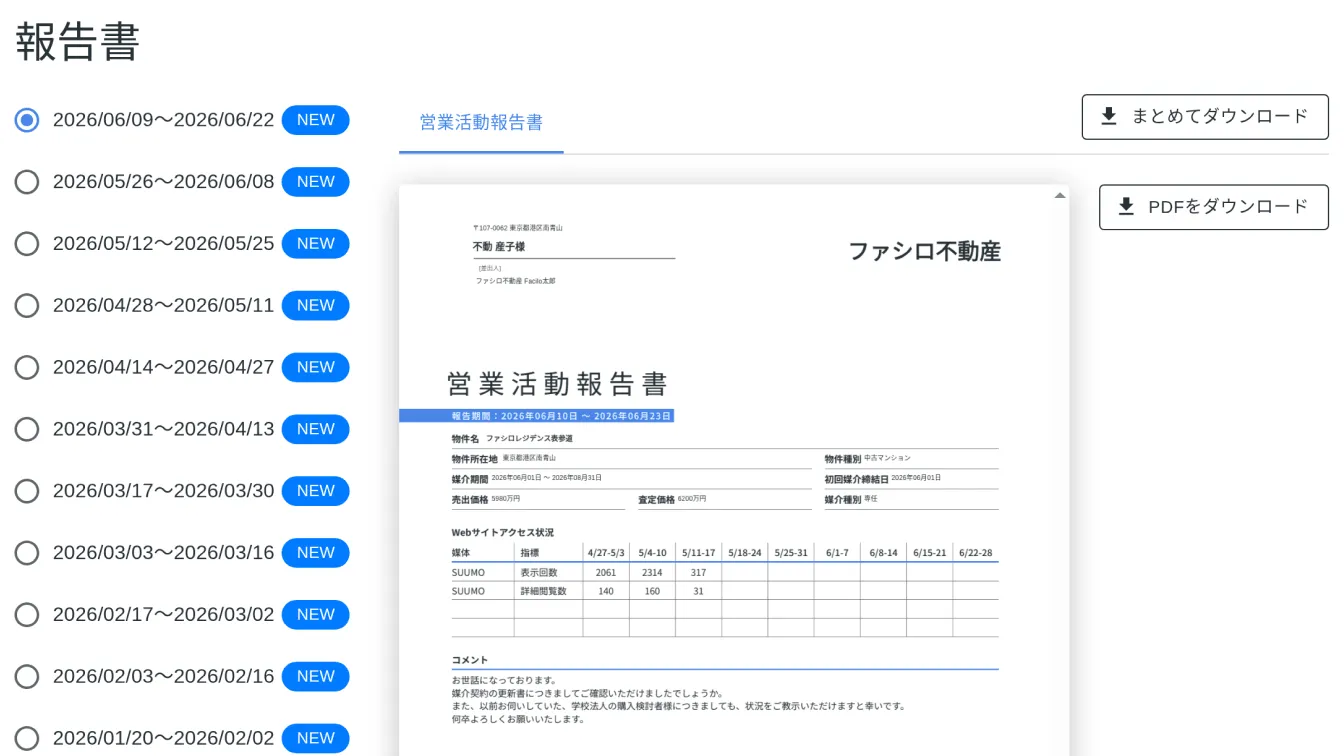Select report period 2026/05/26～2026/06/08
Viewport: 1344px width, 756px height.
coord(27,182)
